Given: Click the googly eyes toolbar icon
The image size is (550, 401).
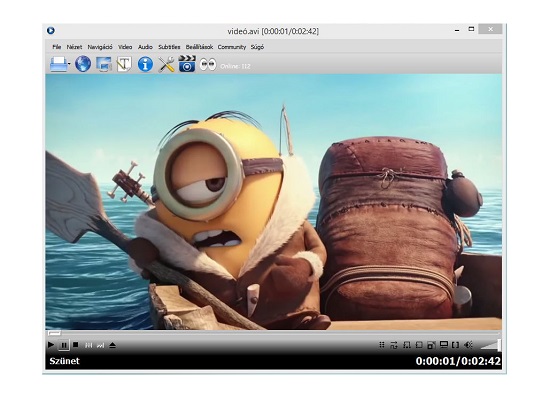Looking at the screenshot, I should pyautogui.click(x=208, y=64).
